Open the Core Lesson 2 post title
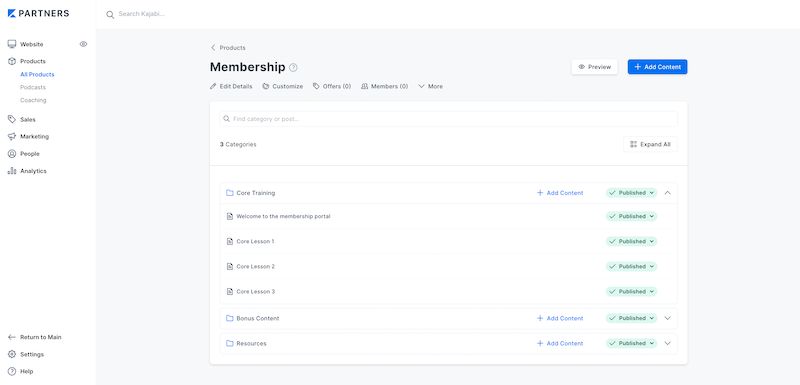This screenshot has height=385, width=800. tap(256, 266)
